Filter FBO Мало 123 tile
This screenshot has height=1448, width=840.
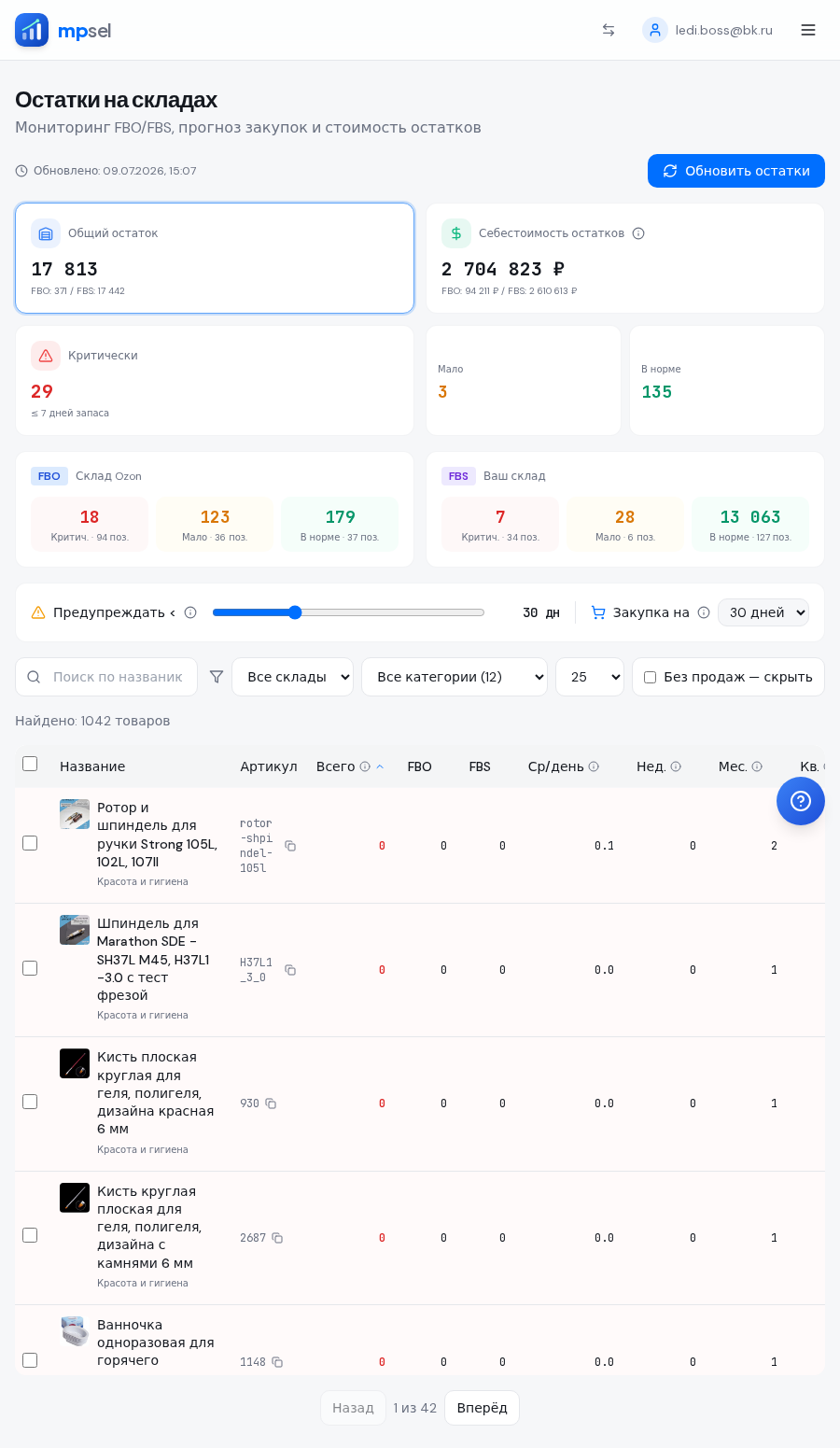[215, 525]
